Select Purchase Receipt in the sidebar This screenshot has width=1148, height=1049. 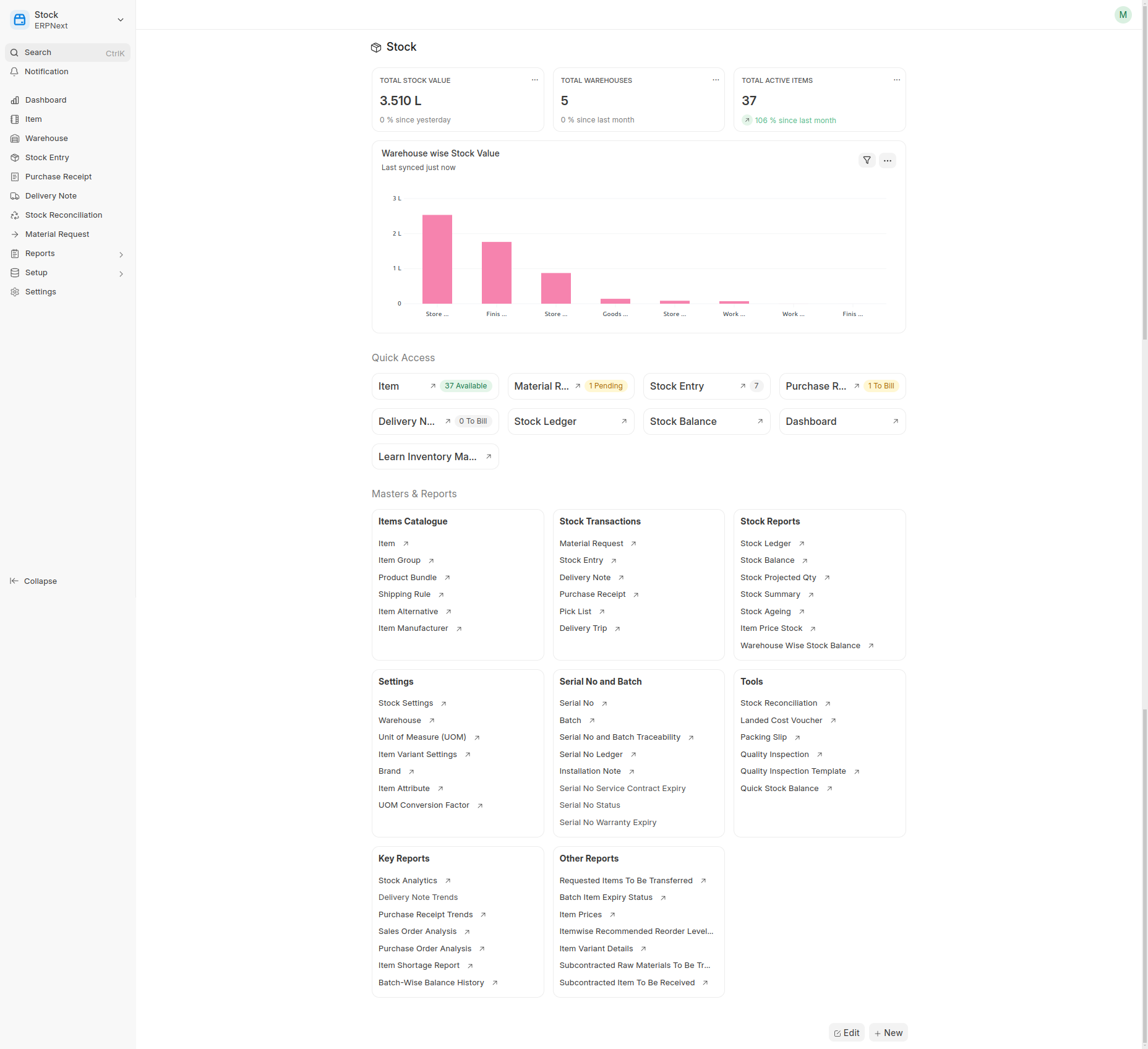point(58,177)
